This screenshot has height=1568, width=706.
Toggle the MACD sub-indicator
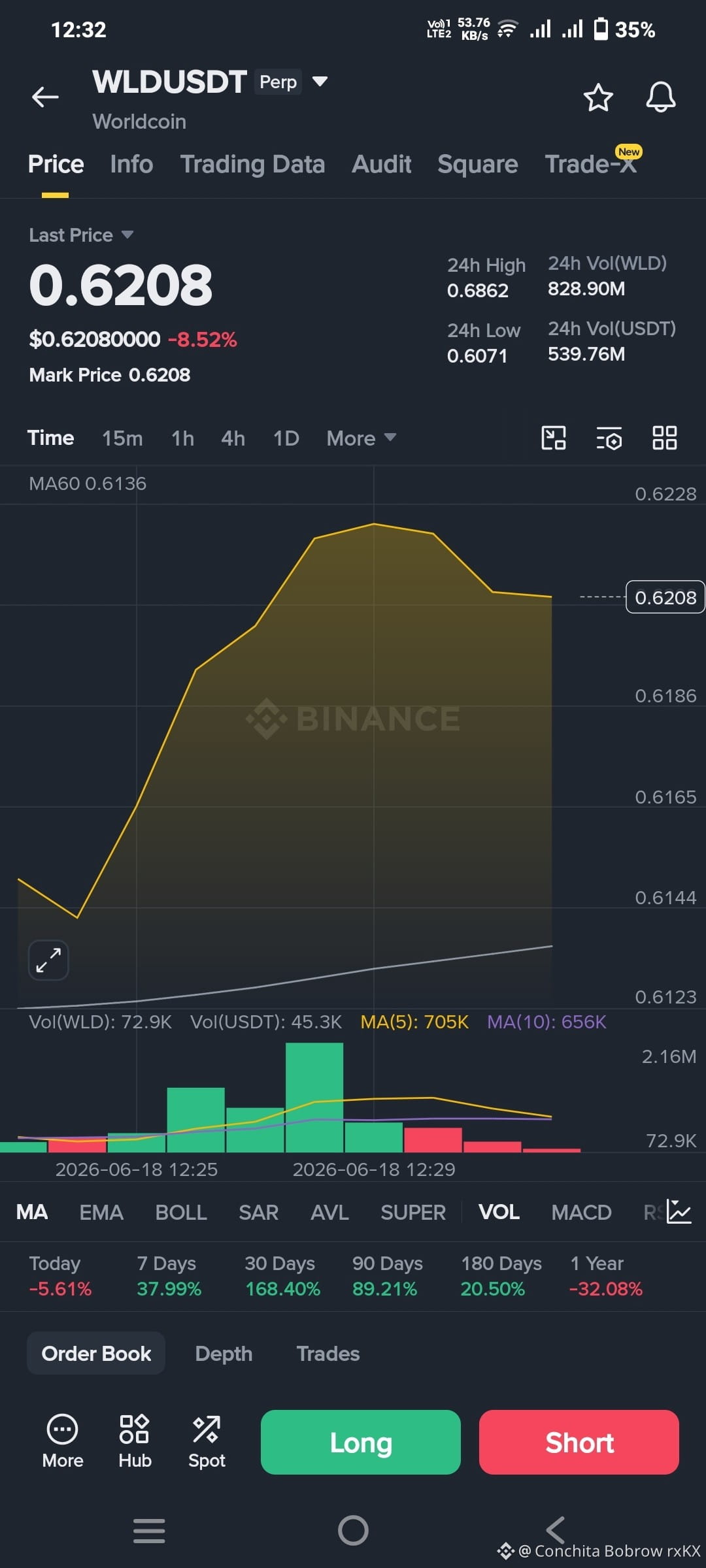(581, 1212)
